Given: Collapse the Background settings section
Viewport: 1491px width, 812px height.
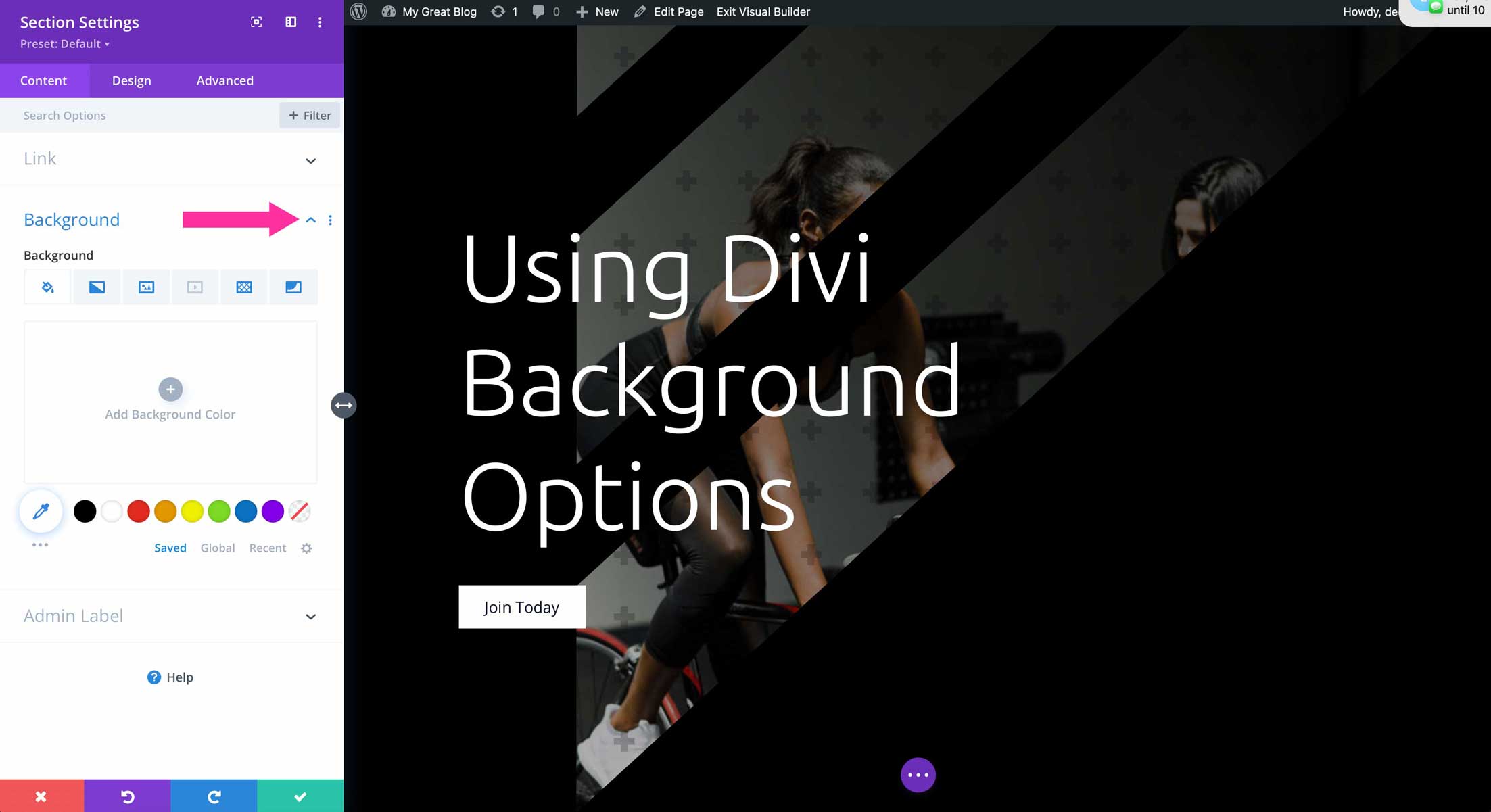Looking at the screenshot, I should (311, 220).
